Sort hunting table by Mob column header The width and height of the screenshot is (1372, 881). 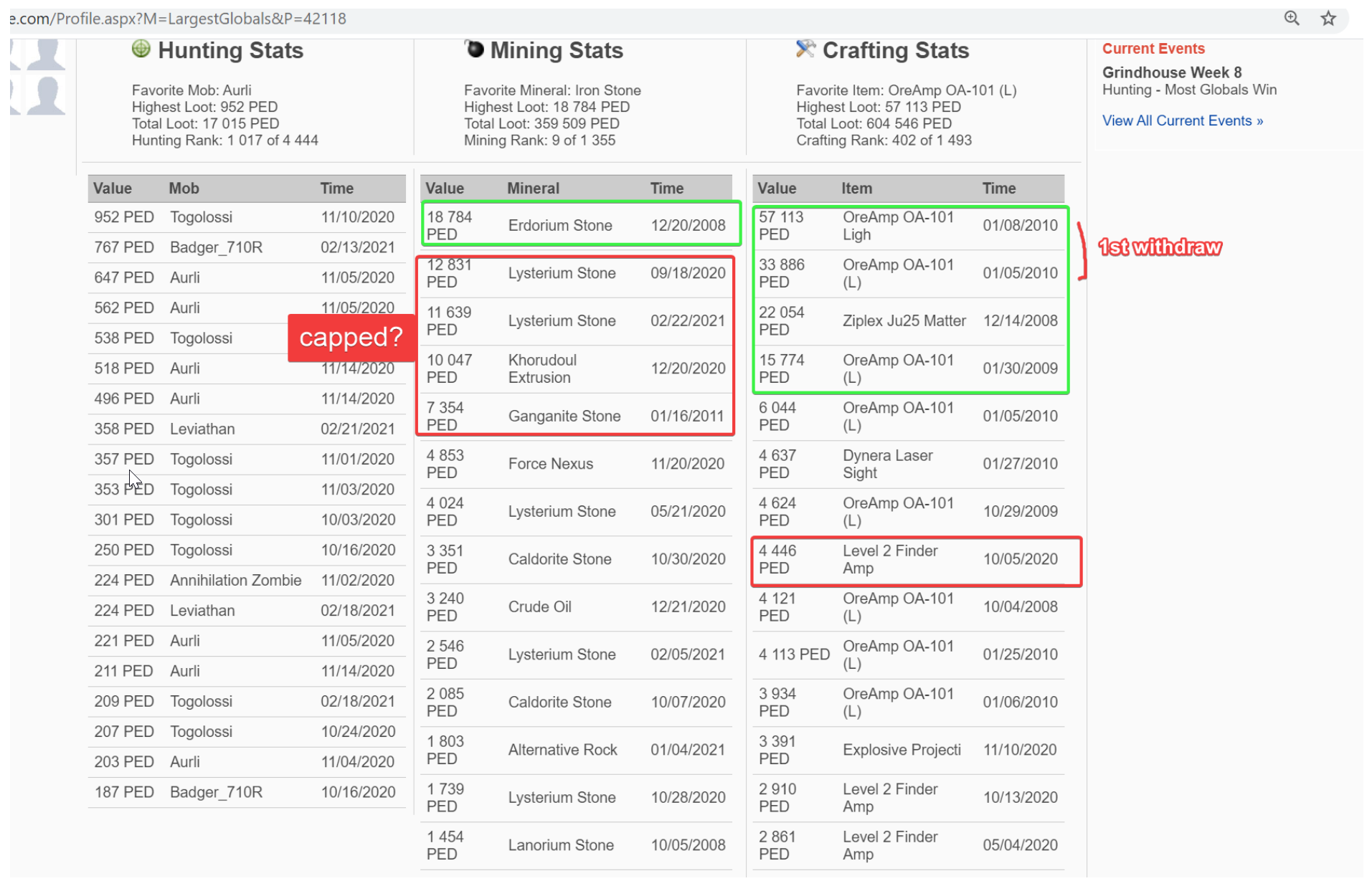point(184,189)
